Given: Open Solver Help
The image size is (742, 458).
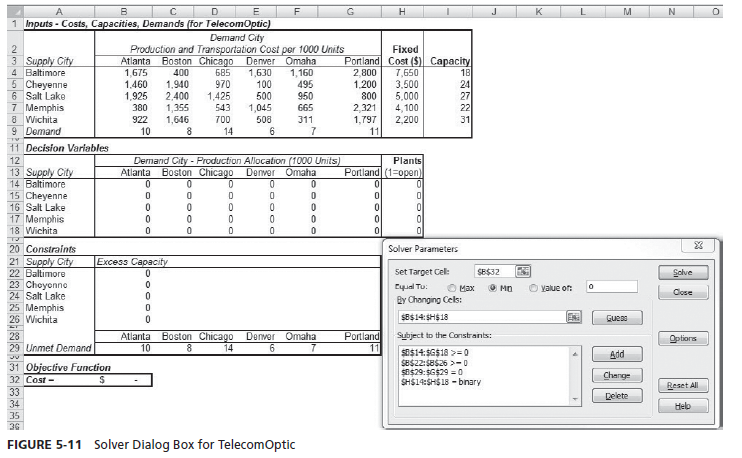Looking at the screenshot, I should click(683, 406).
